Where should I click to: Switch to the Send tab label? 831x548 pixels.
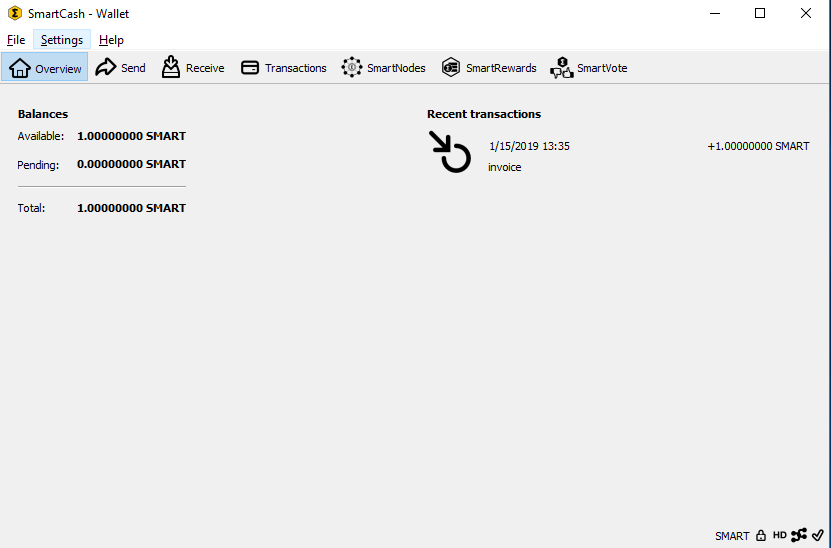[x=133, y=68]
